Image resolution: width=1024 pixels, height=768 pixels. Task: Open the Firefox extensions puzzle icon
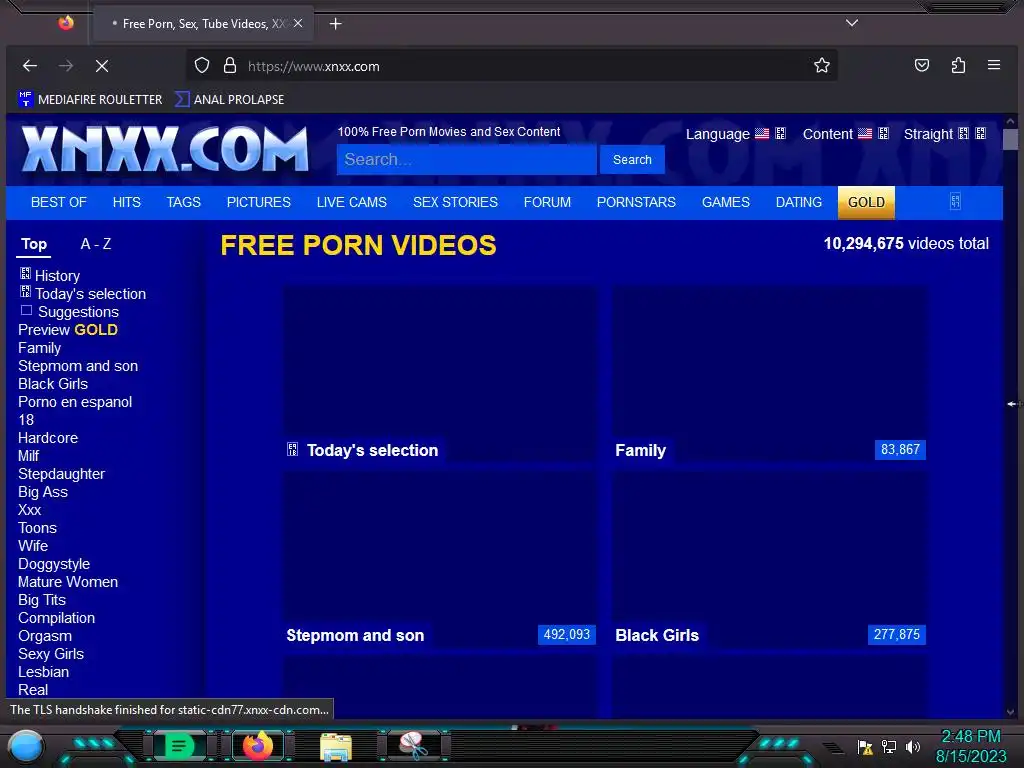point(958,65)
